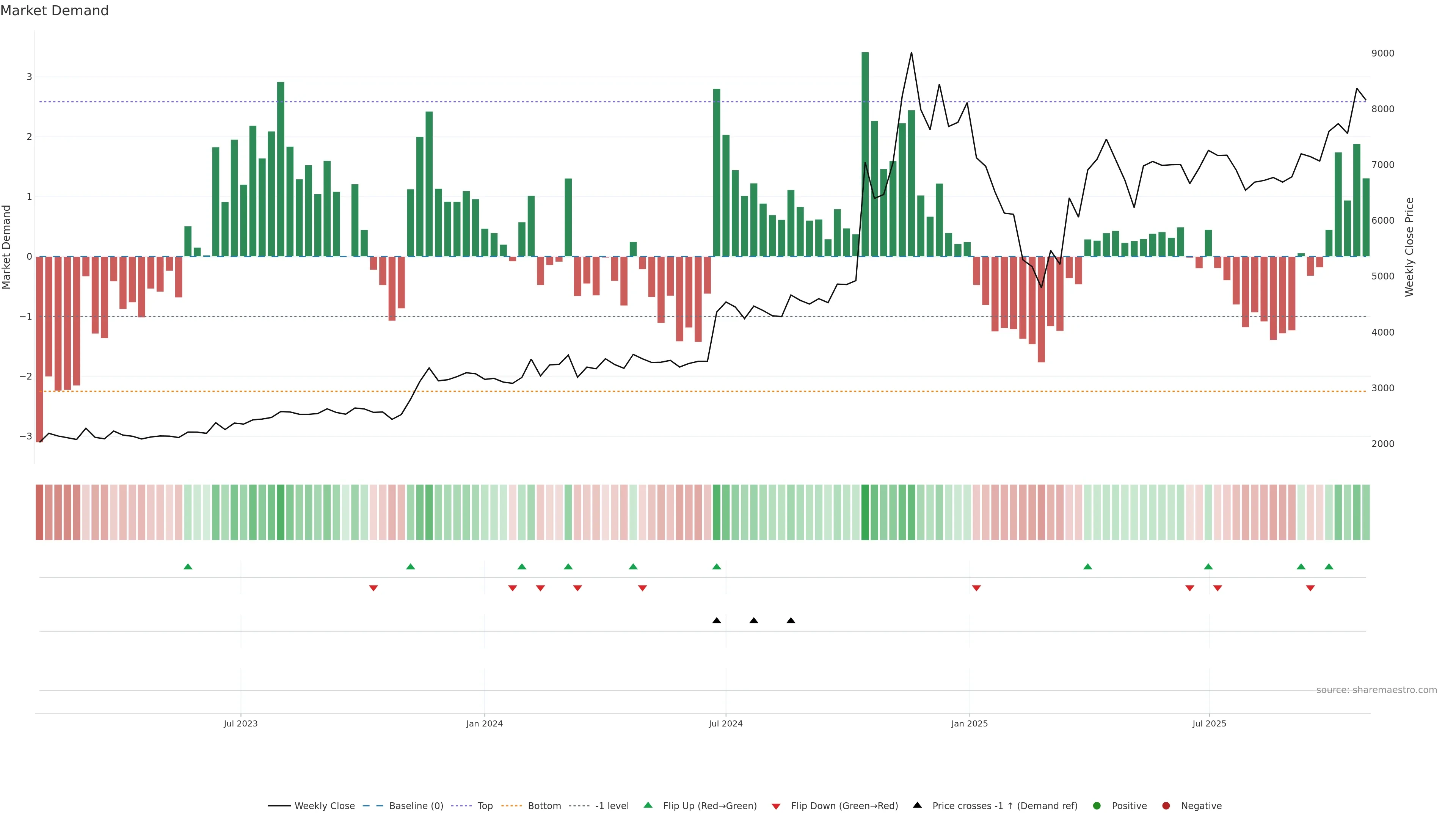1456x819 pixels.
Task: Click the green Flip Up triangle in legend
Action: point(648,805)
